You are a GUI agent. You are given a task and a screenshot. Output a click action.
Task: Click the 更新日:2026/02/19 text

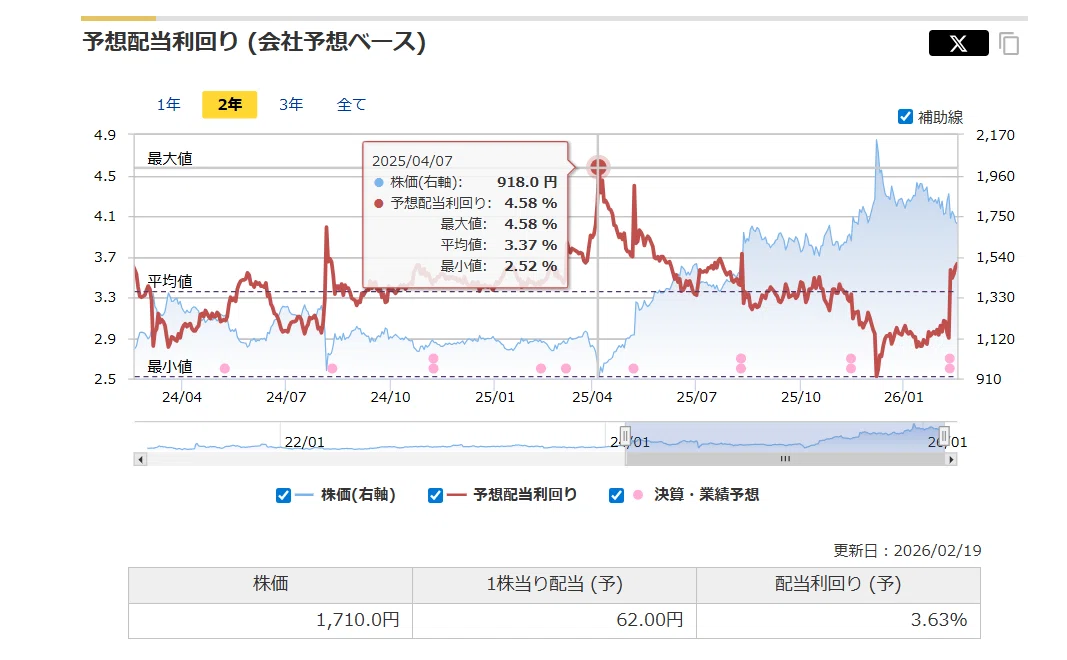click(x=907, y=550)
